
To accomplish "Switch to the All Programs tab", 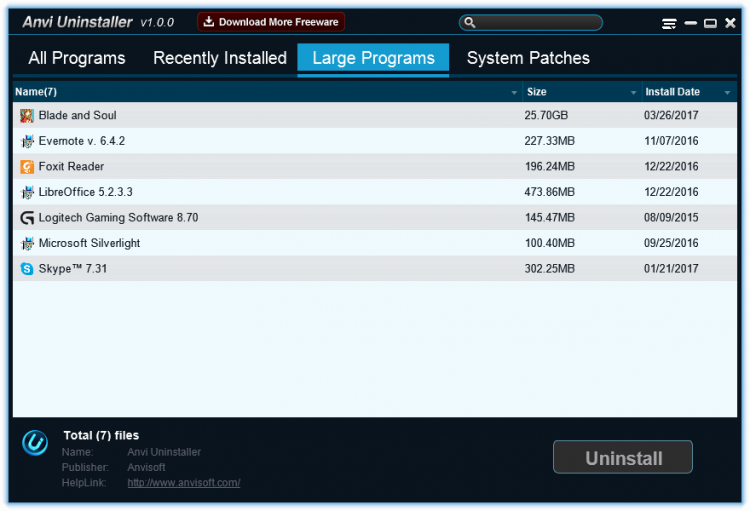I will point(77,58).
